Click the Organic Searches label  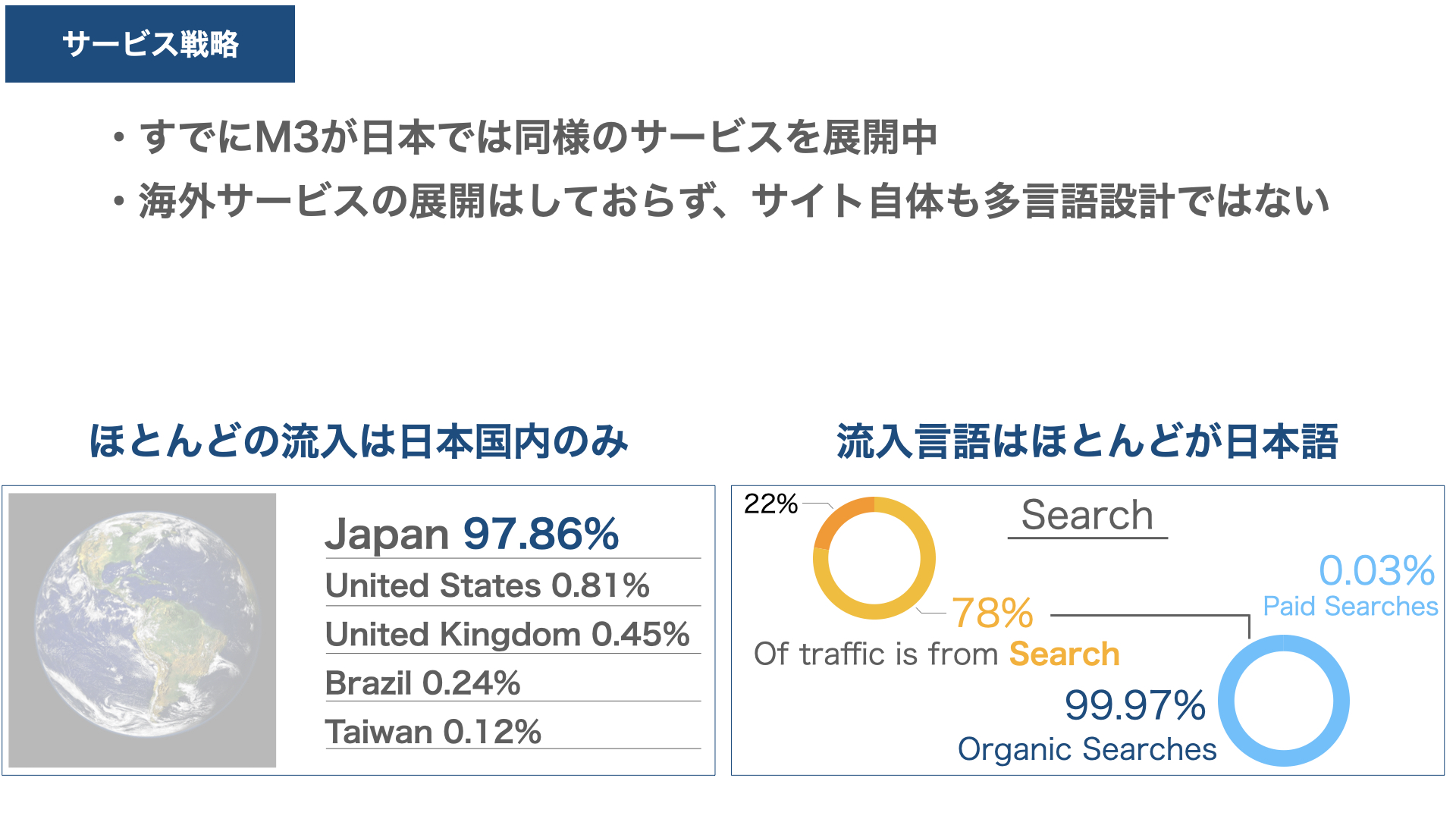[1087, 749]
